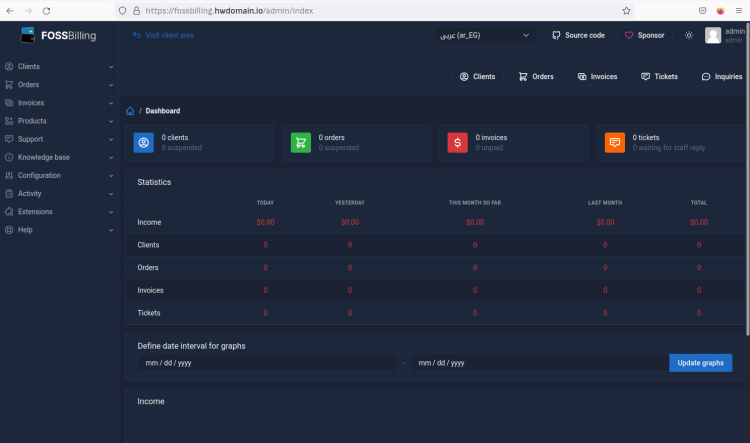Click the home icon in the breadcrumb
This screenshot has width=750, height=443.
[x=131, y=111]
